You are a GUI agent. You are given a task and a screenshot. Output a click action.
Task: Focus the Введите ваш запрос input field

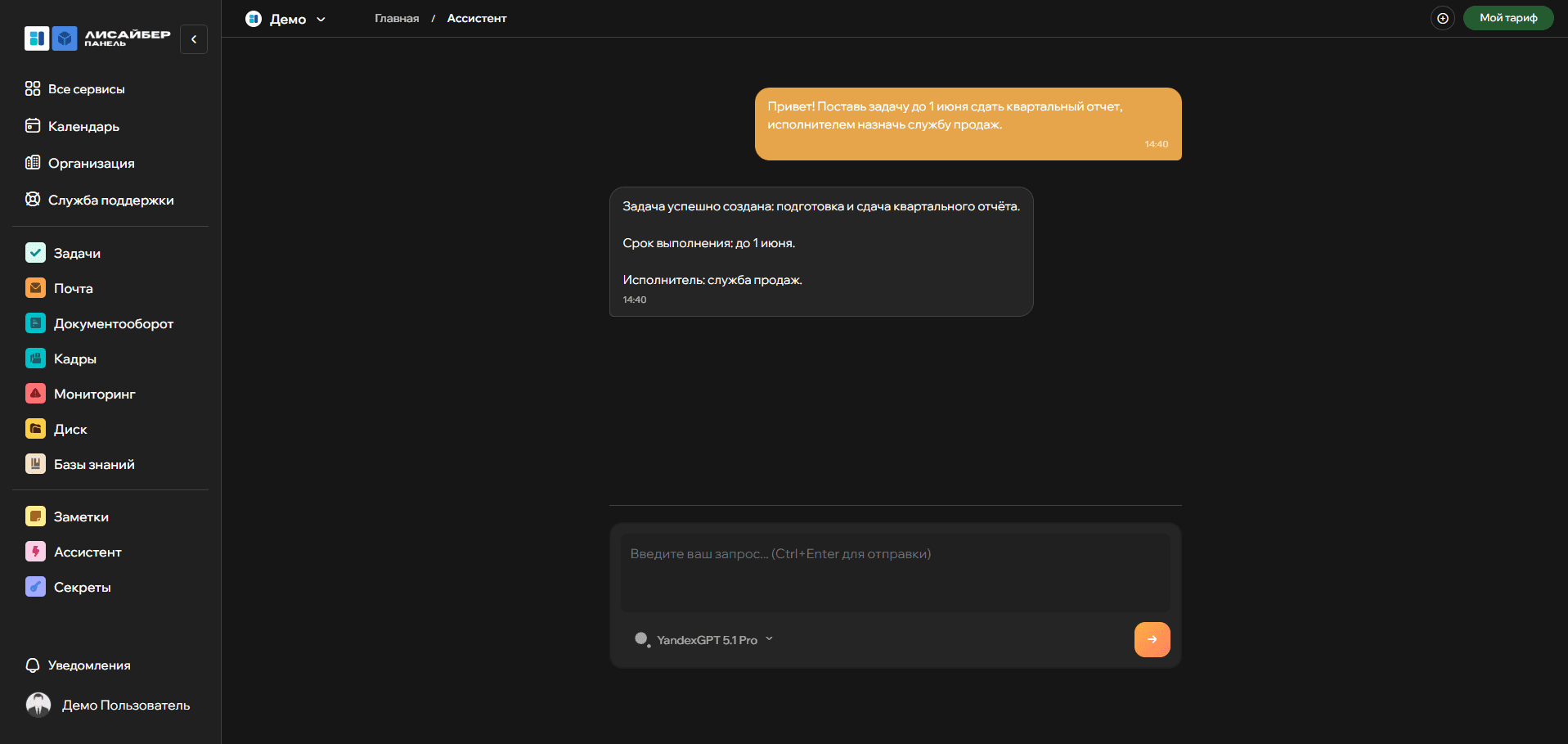tap(895, 573)
